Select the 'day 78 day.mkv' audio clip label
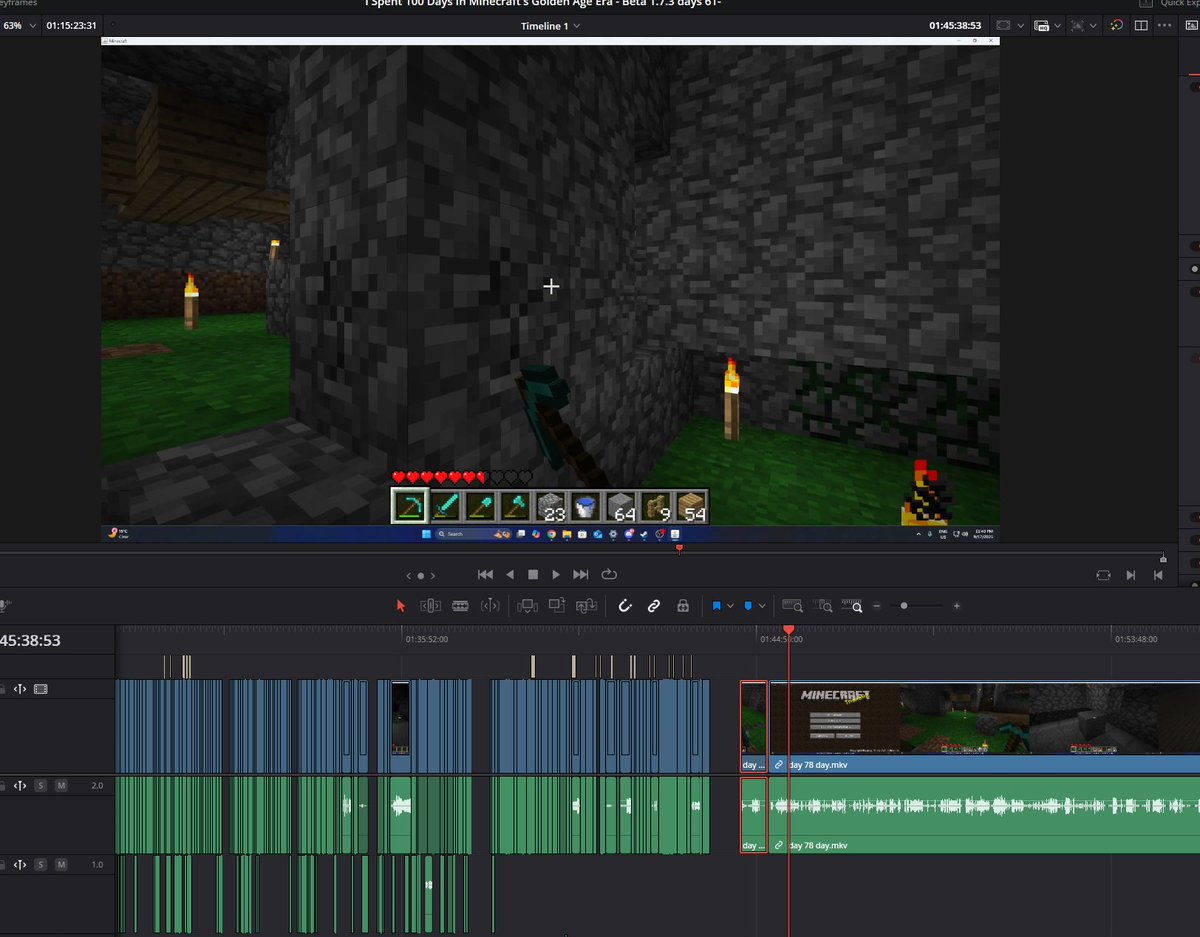This screenshot has width=1200, height=937. tap(817, 845)
